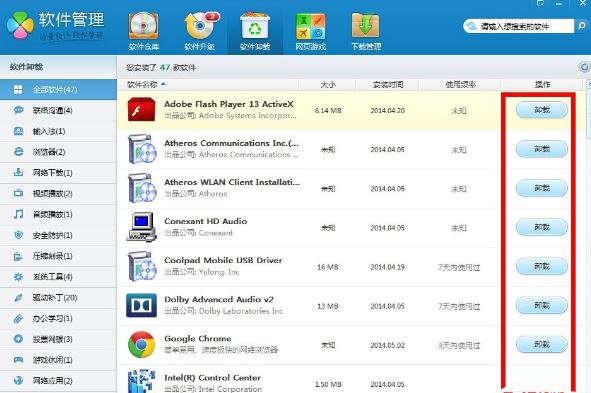The image size is (591, 393).
Task: Uninstall Google Chrome
Action: click(542, 344)
